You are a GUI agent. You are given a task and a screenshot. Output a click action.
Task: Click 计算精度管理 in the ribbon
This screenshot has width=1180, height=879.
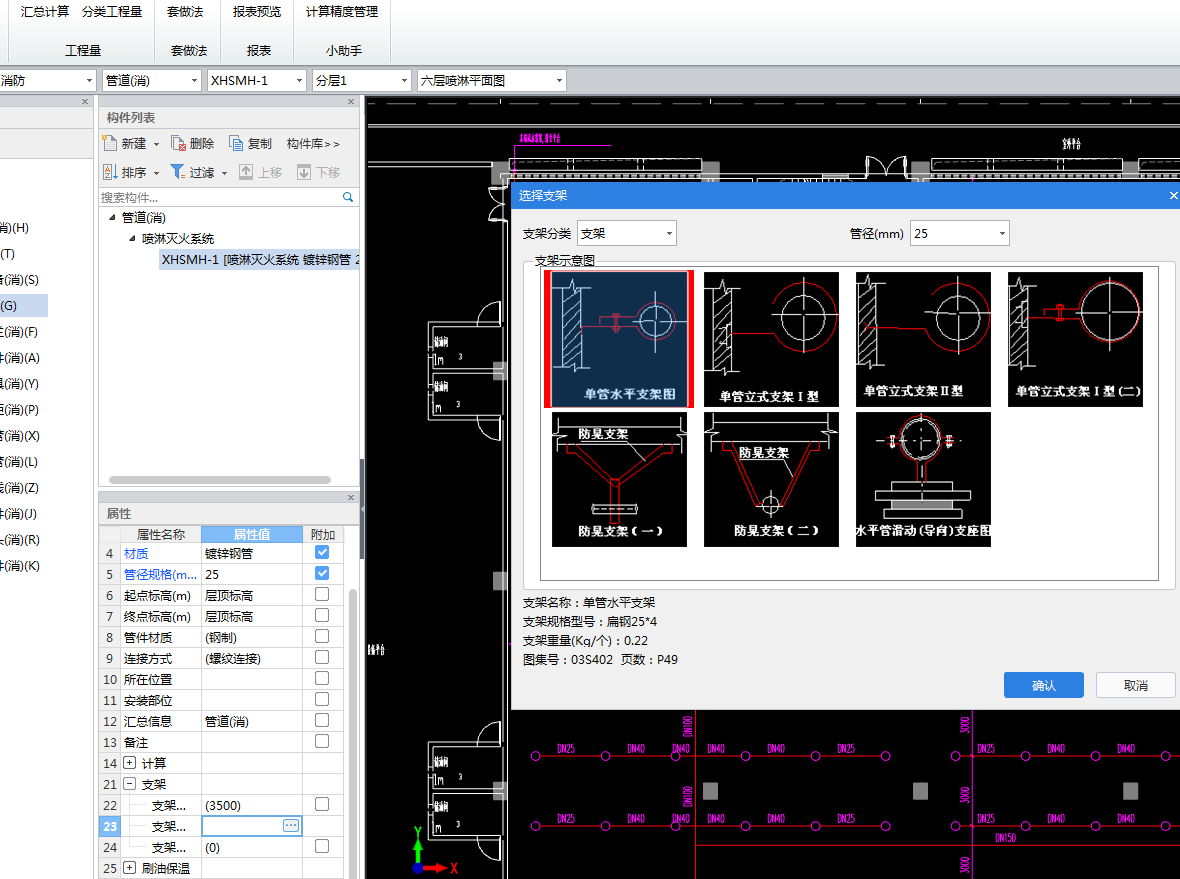342,11
